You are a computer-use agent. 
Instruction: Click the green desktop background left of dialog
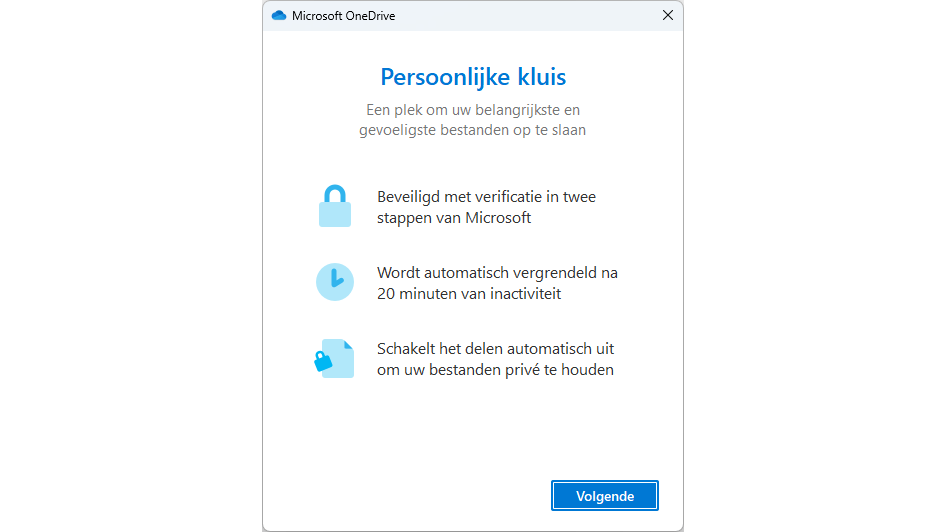point(130,266)
